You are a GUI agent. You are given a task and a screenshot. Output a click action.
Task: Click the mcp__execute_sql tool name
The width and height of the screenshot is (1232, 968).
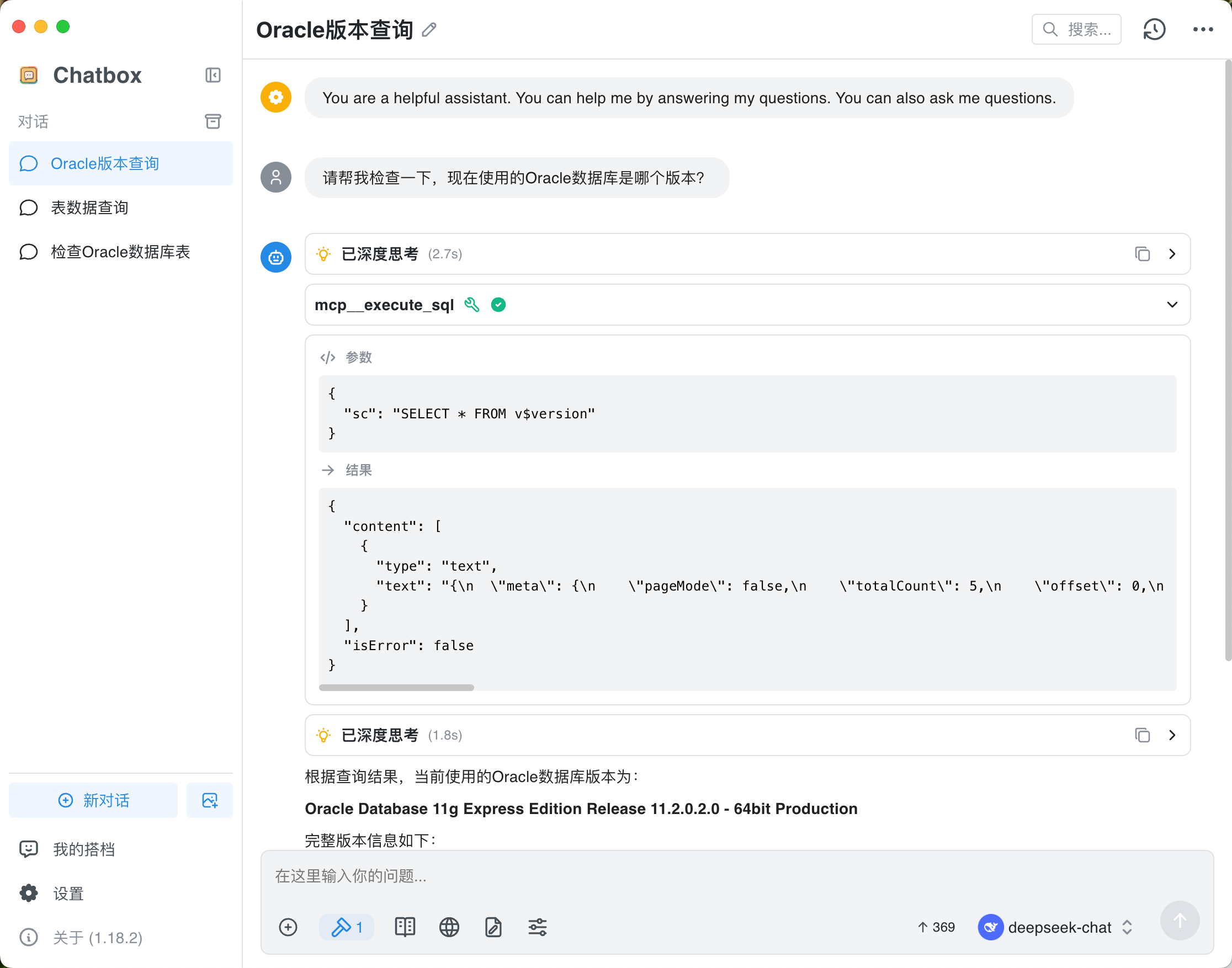tap(384, 305)
